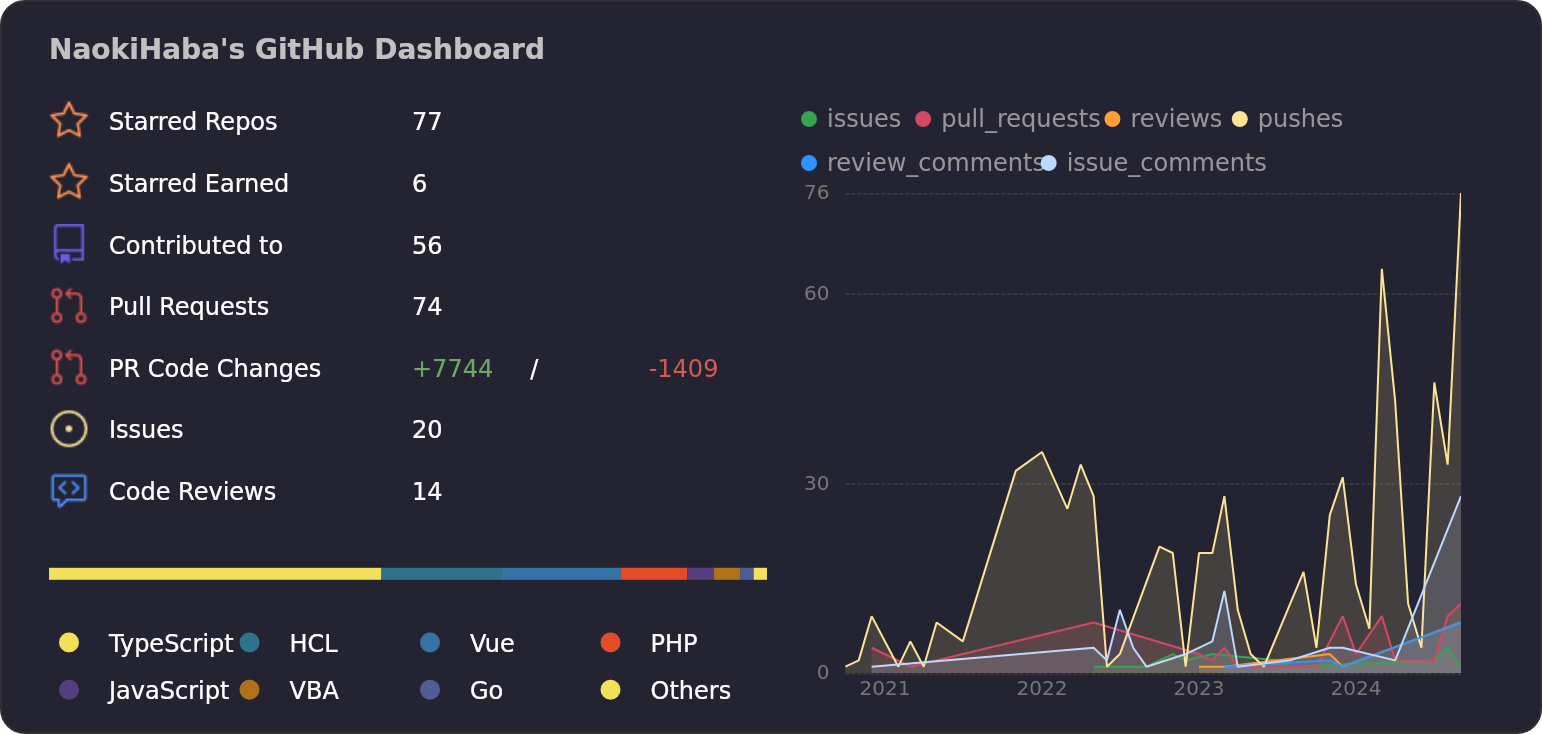
Task: Click the 'Vue' language name
Action: 492,644
